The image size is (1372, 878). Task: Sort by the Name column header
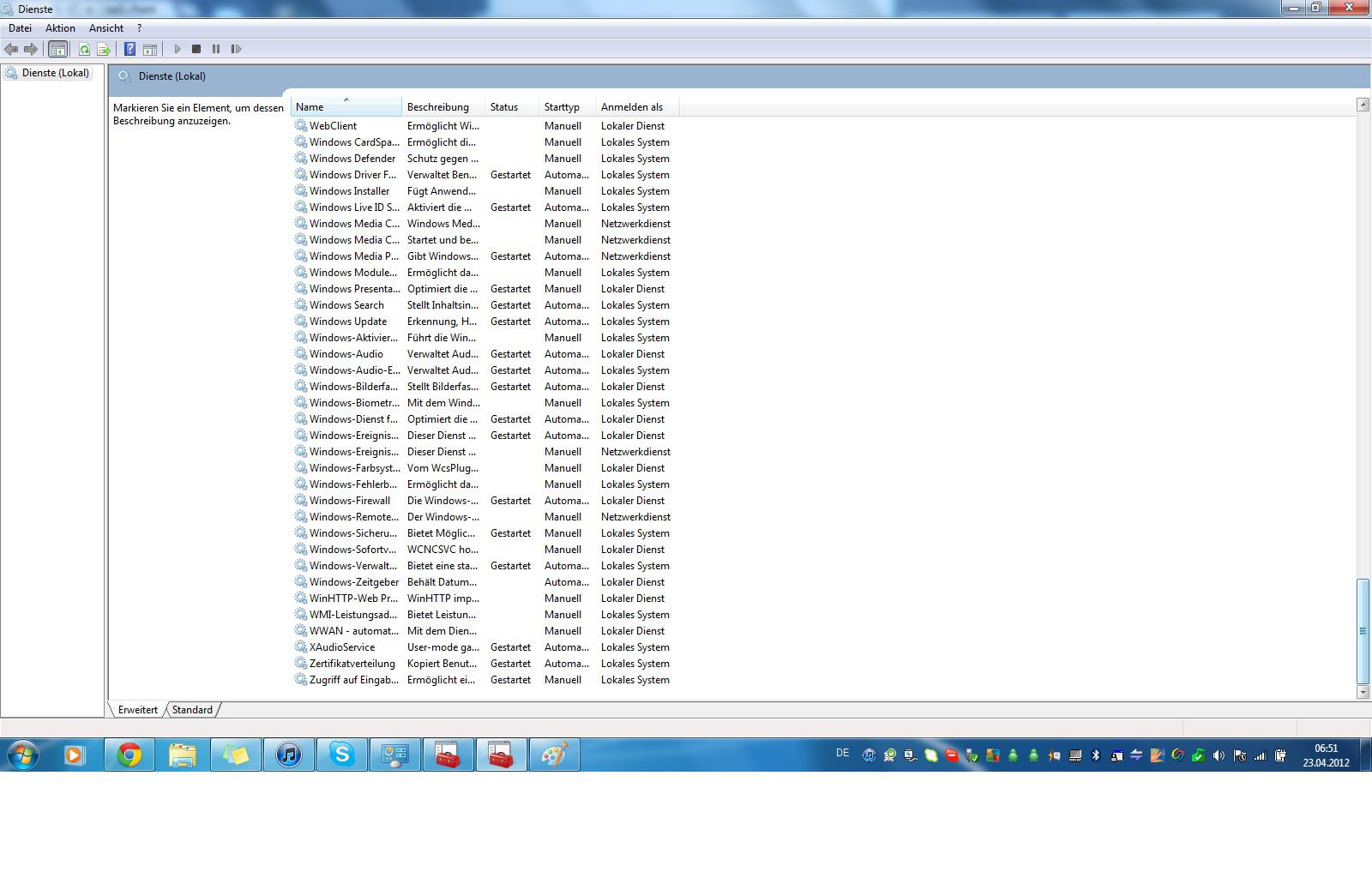point(346,107)
